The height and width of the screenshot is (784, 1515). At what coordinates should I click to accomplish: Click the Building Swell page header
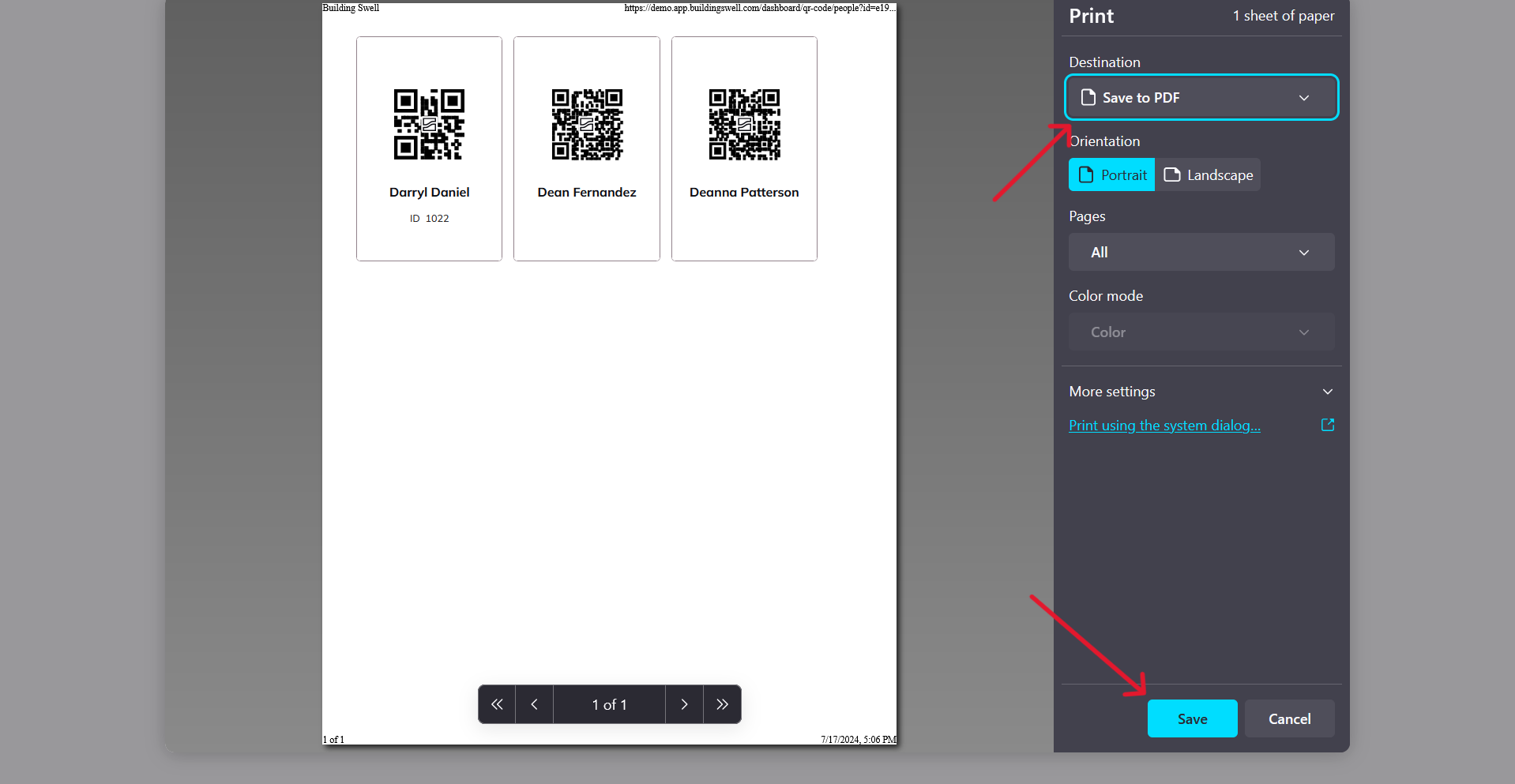click(x=351, y=8)
